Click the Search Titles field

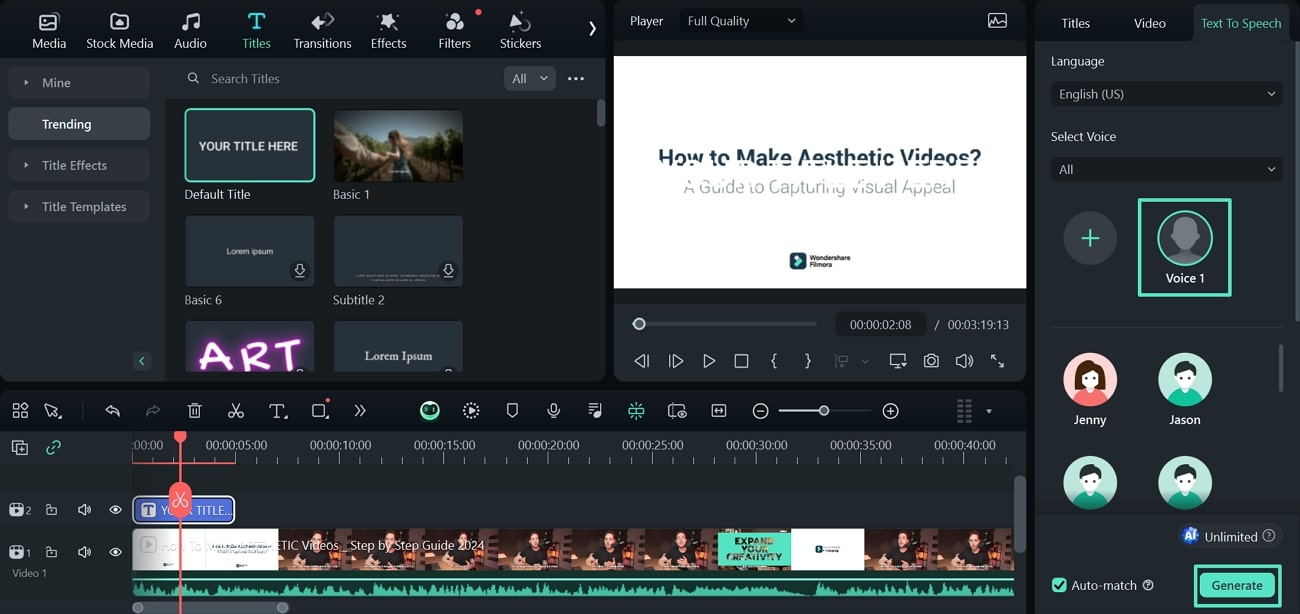pos(340,78)
